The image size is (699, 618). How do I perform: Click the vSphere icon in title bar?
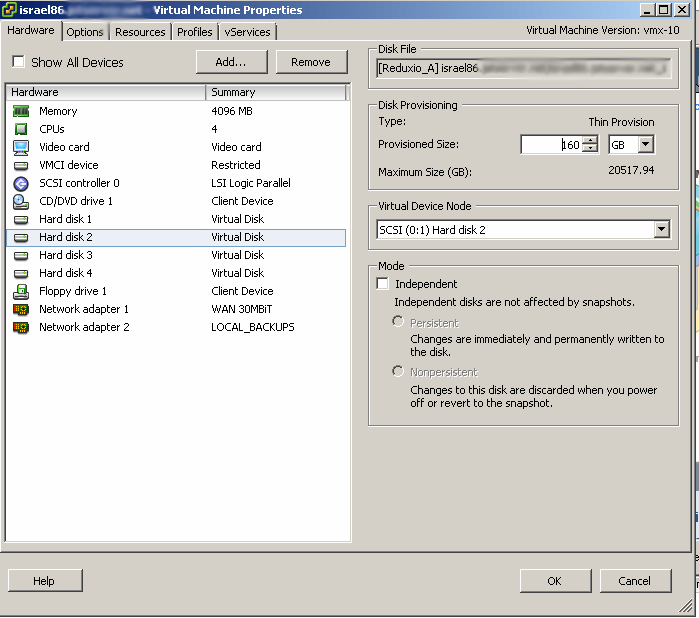pyautogui.click(x=9, y=10)
